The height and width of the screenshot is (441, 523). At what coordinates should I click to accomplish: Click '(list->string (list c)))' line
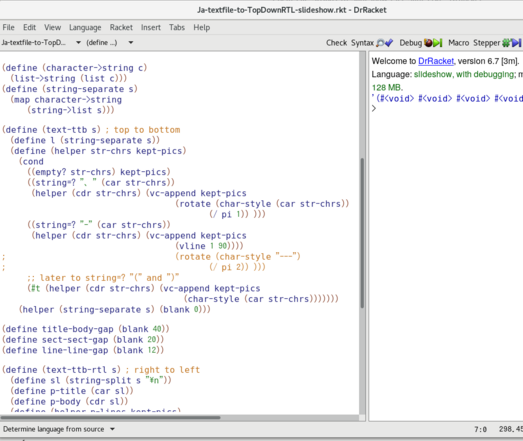click(x=69, y=79)
